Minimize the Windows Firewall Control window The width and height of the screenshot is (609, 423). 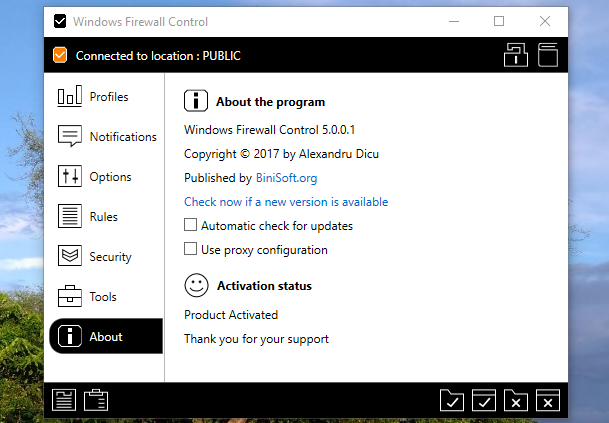(454, 21)
